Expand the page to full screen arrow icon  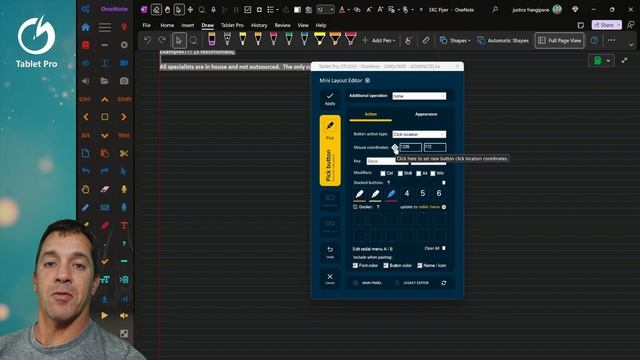[624, 60]
